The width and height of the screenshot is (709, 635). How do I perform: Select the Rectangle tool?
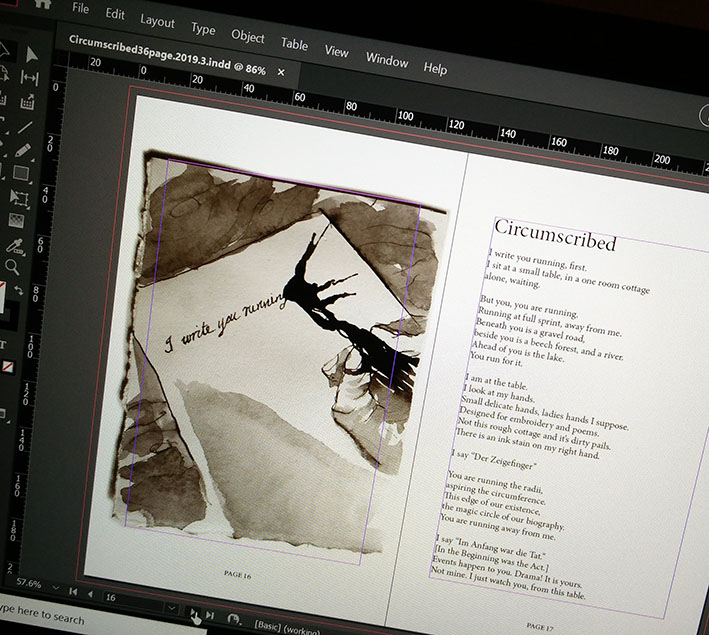(x=20, y=173)
